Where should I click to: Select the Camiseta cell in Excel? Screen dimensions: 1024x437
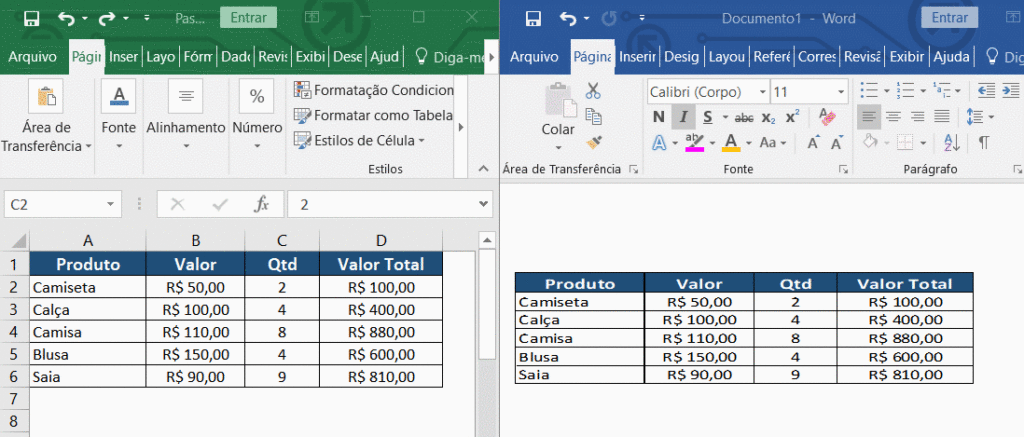(x=88, y=287)
